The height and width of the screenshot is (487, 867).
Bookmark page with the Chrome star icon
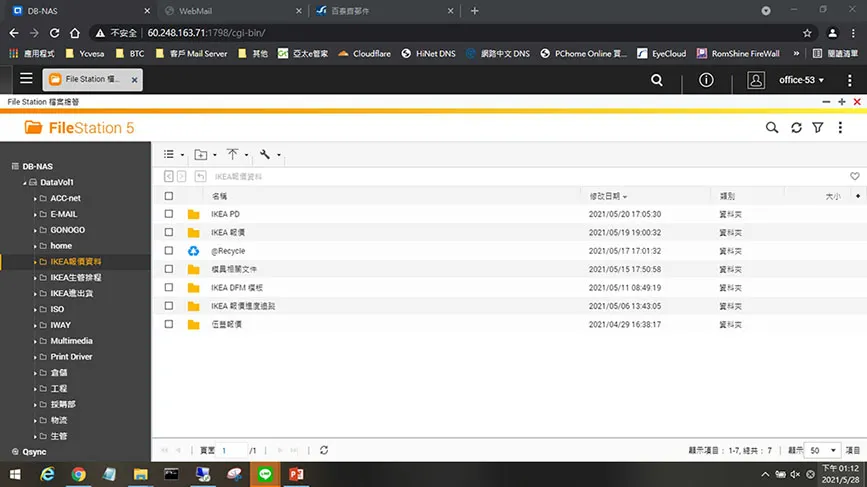tap(807, 33)
